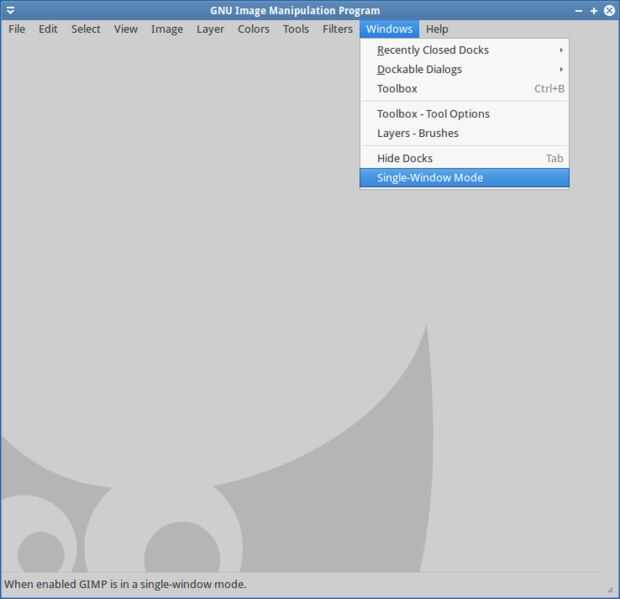Close the open Windows menu
Screen dimensions: 620x599
pos(389,29)
